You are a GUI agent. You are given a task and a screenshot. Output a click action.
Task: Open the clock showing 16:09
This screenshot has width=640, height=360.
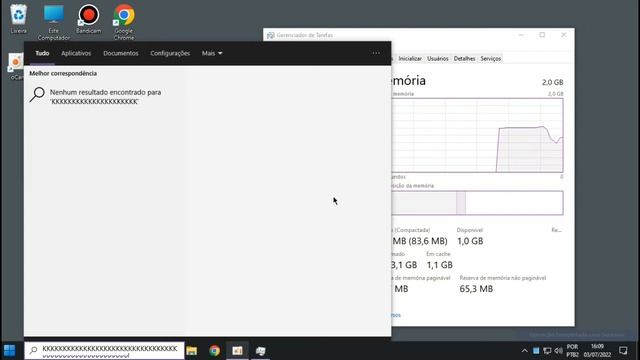597,351
